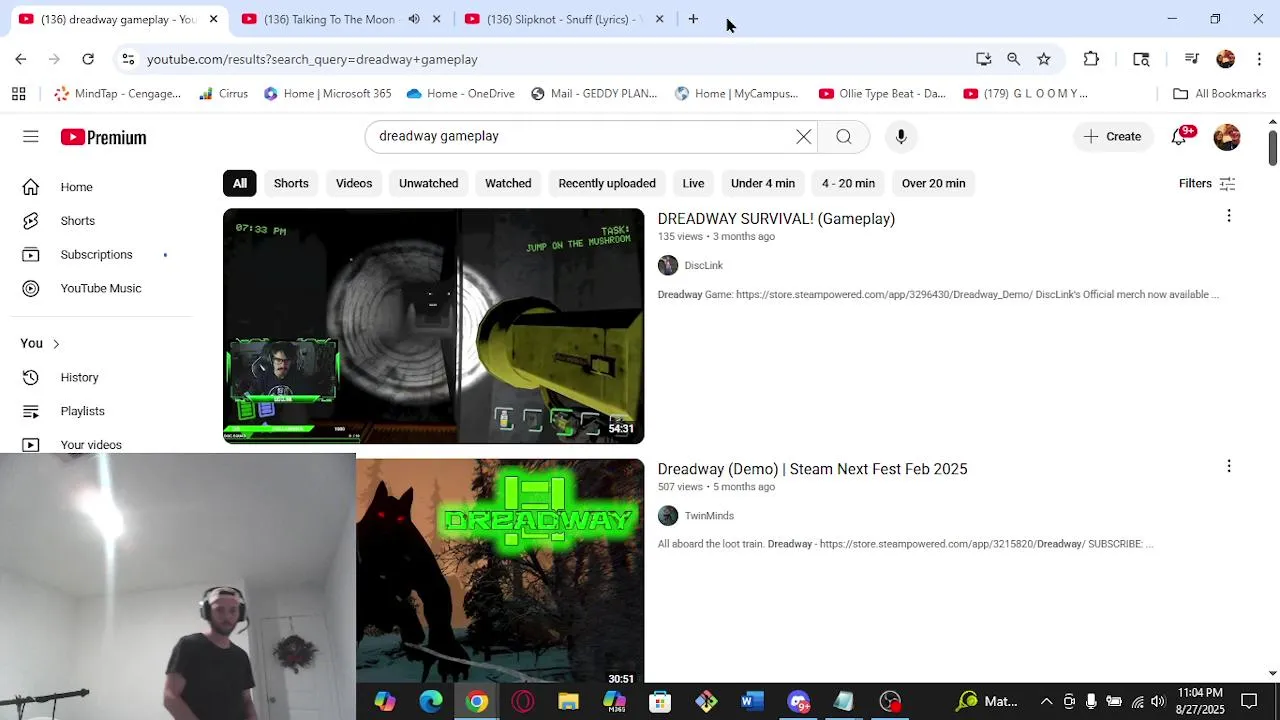Mute the Talking To The Moon tab audio
The image size is (1280, 720).
[x=414, y=19]
